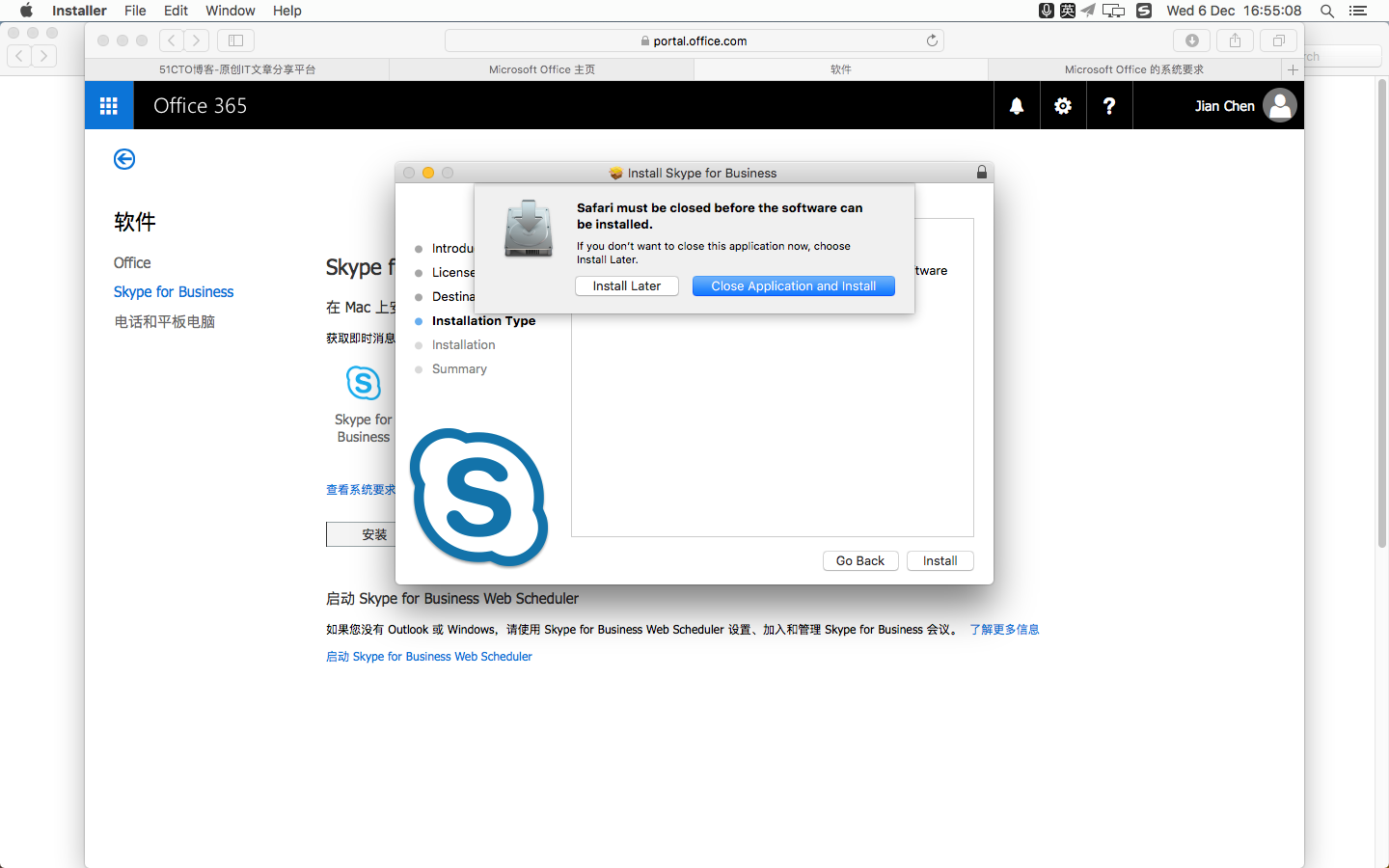This screenshot has height=868, width=1389.
Task: Open Safari share button
Action: click(1235, 41)
